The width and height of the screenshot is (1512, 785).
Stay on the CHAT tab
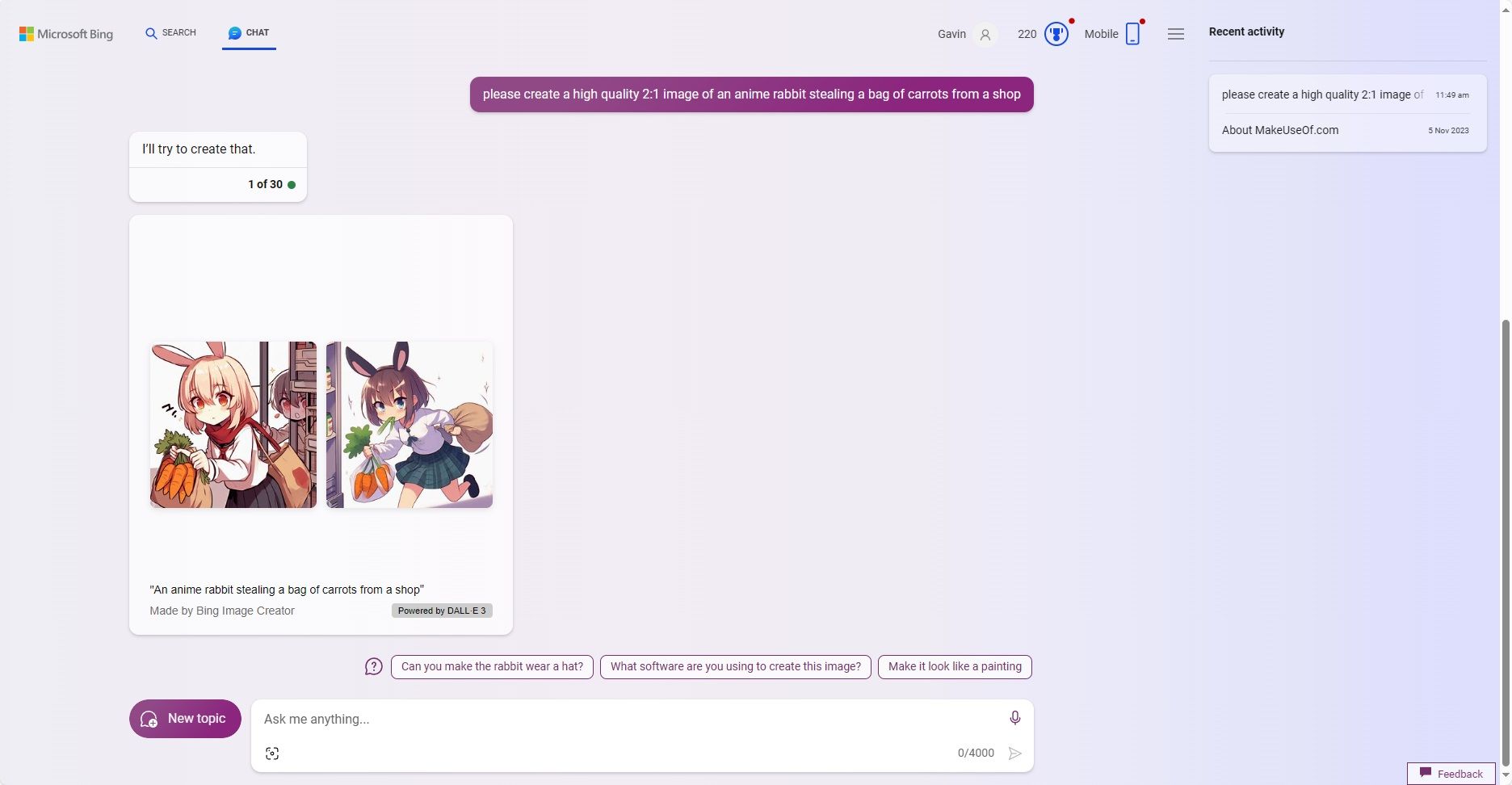(x=249, y=33)
